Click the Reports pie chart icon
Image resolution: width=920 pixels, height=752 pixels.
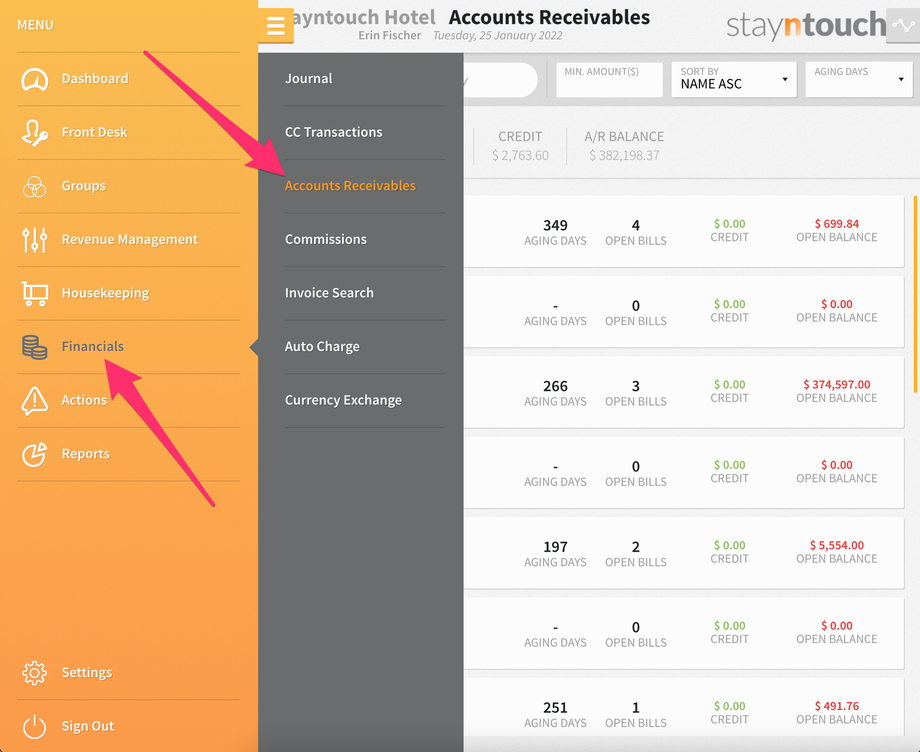[x=35, y=455]
